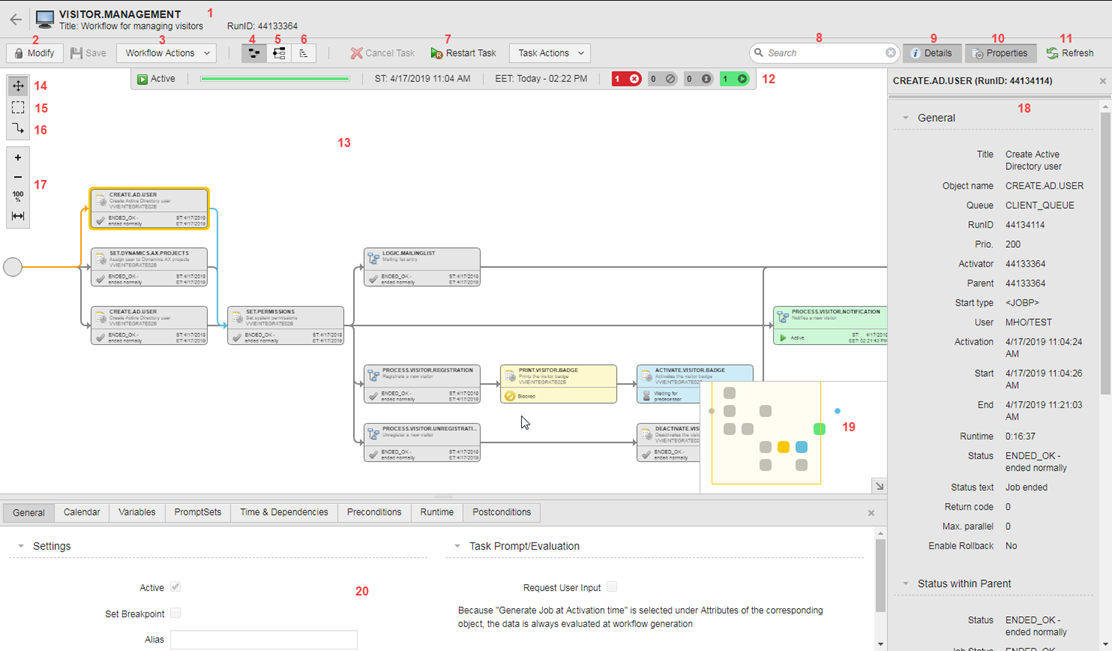
Task: Switch to the compact workflow view icon
Action: coord(253,52)
